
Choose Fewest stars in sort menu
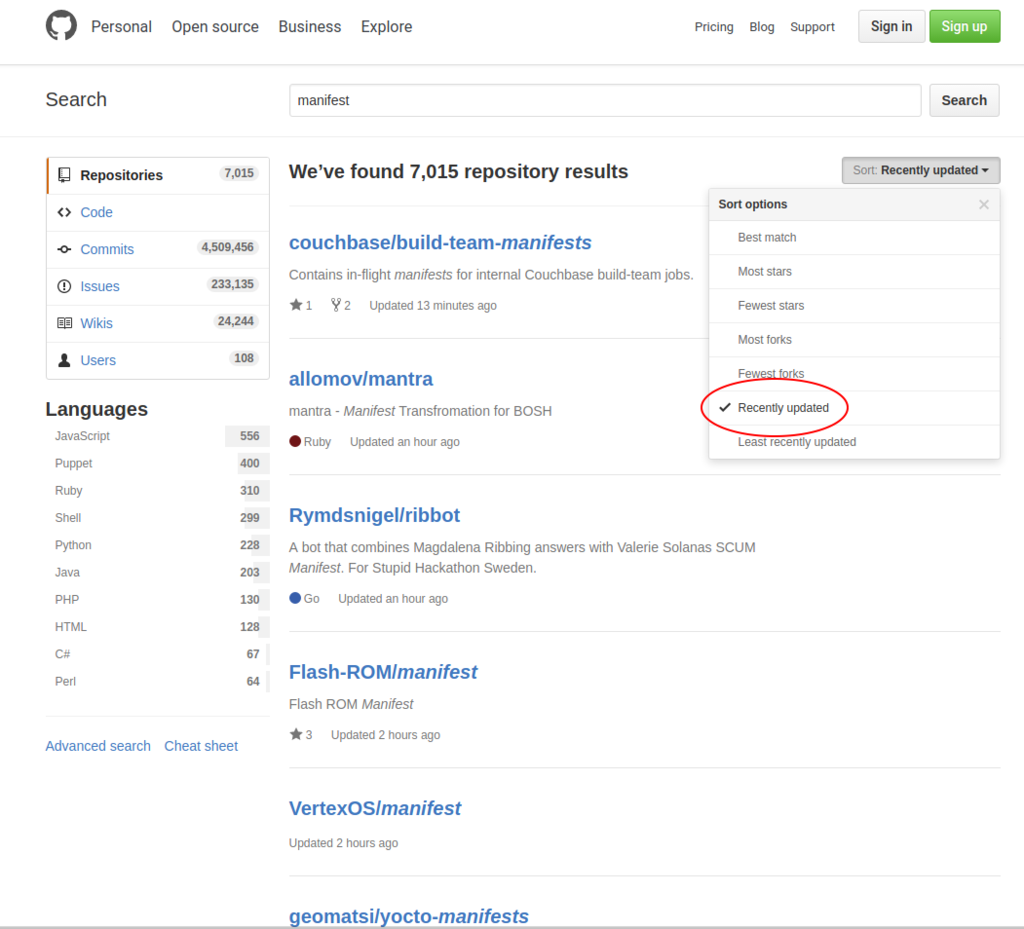[771, 306]
